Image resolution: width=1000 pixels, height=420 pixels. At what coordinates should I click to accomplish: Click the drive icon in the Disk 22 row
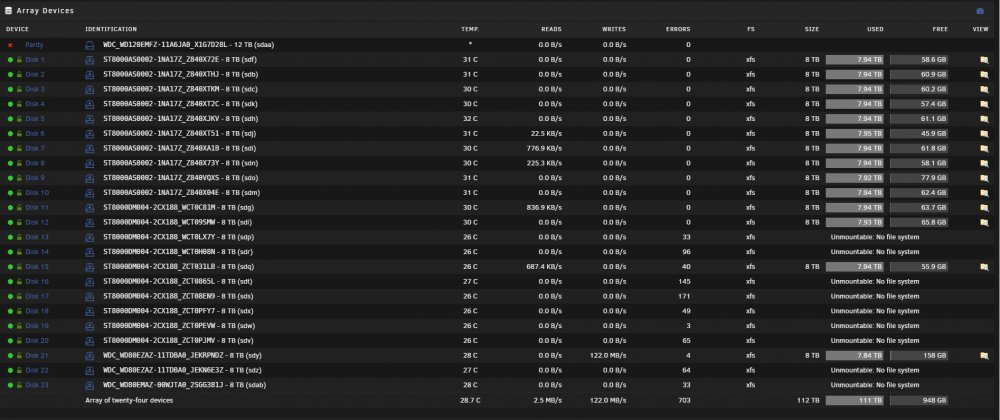coord(90,370)
